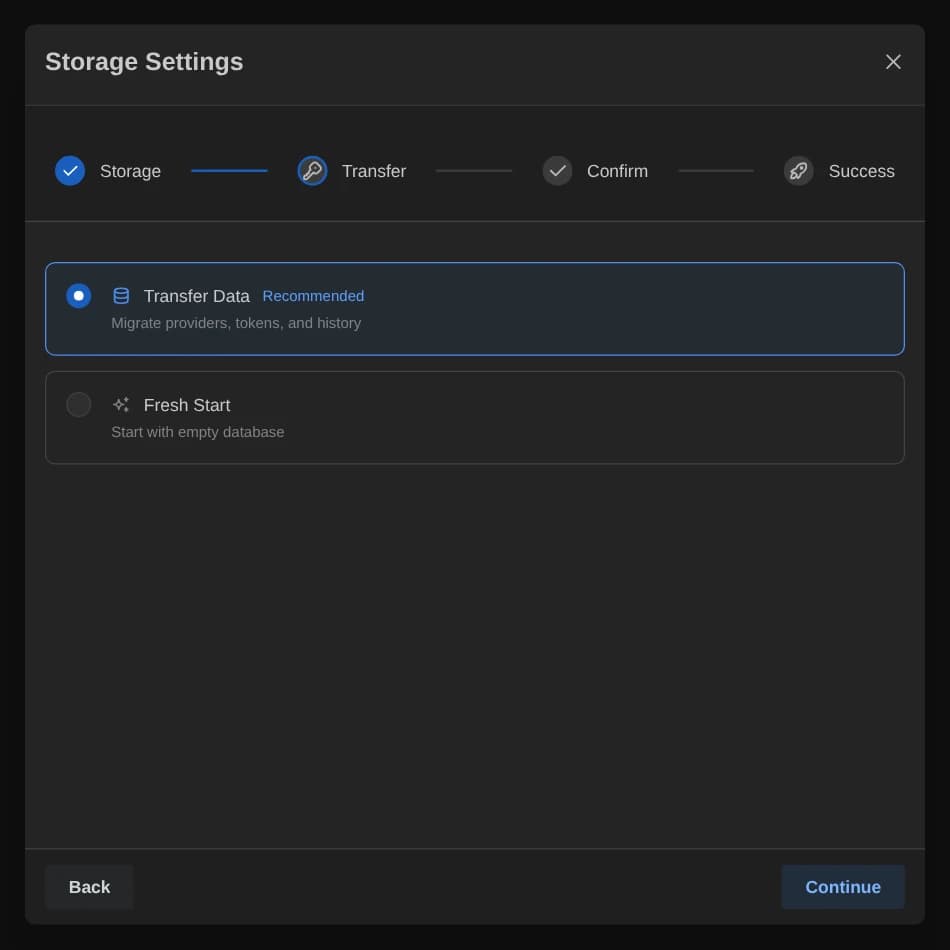
Task: Click 'Migrate providers, tokens, and history' description
Action: pyautogui.click(x=236, y=323)
